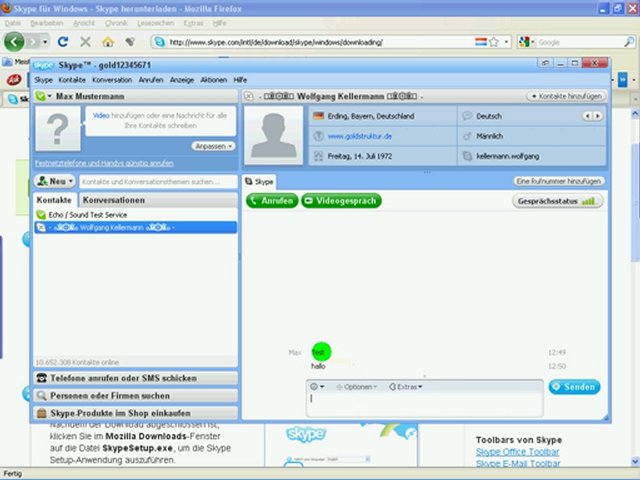The image size is (640, 480).
Task: Start a call with the Anrufen button
Action: [272, 201]
